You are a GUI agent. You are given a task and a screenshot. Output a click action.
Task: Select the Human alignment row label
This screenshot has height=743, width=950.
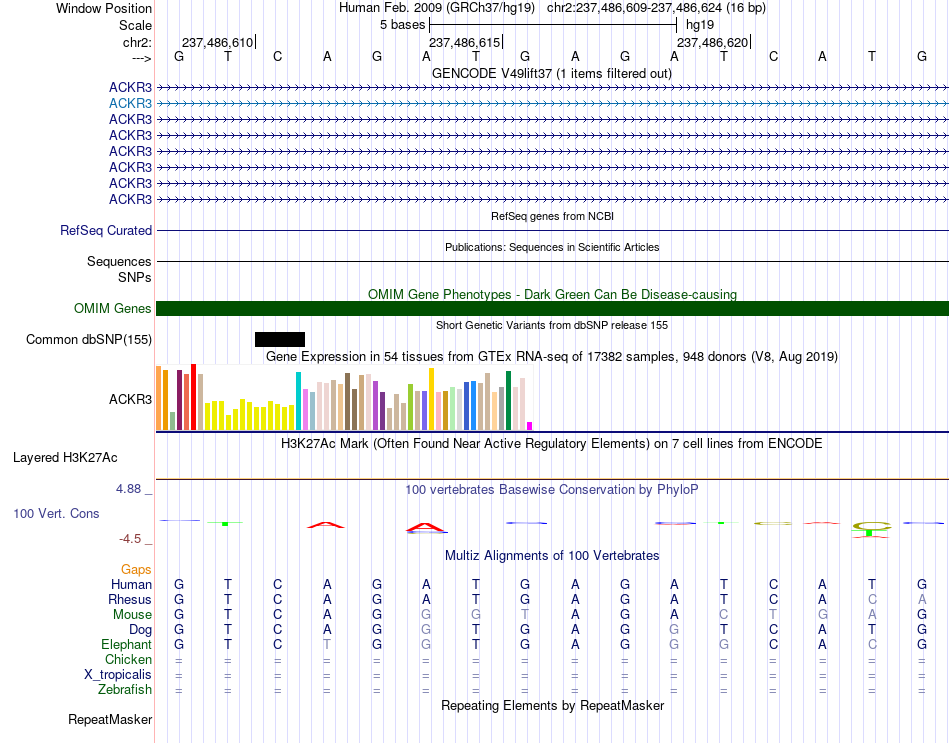click(x=131, y=584)
